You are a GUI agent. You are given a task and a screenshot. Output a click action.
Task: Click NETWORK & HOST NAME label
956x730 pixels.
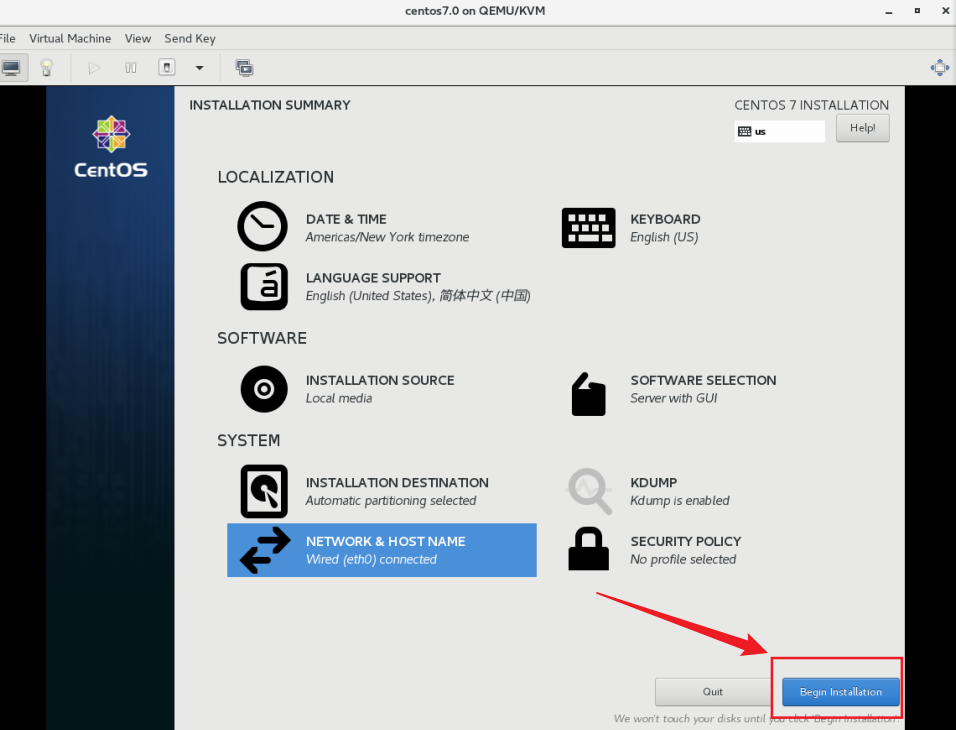(x=385, y=541)
